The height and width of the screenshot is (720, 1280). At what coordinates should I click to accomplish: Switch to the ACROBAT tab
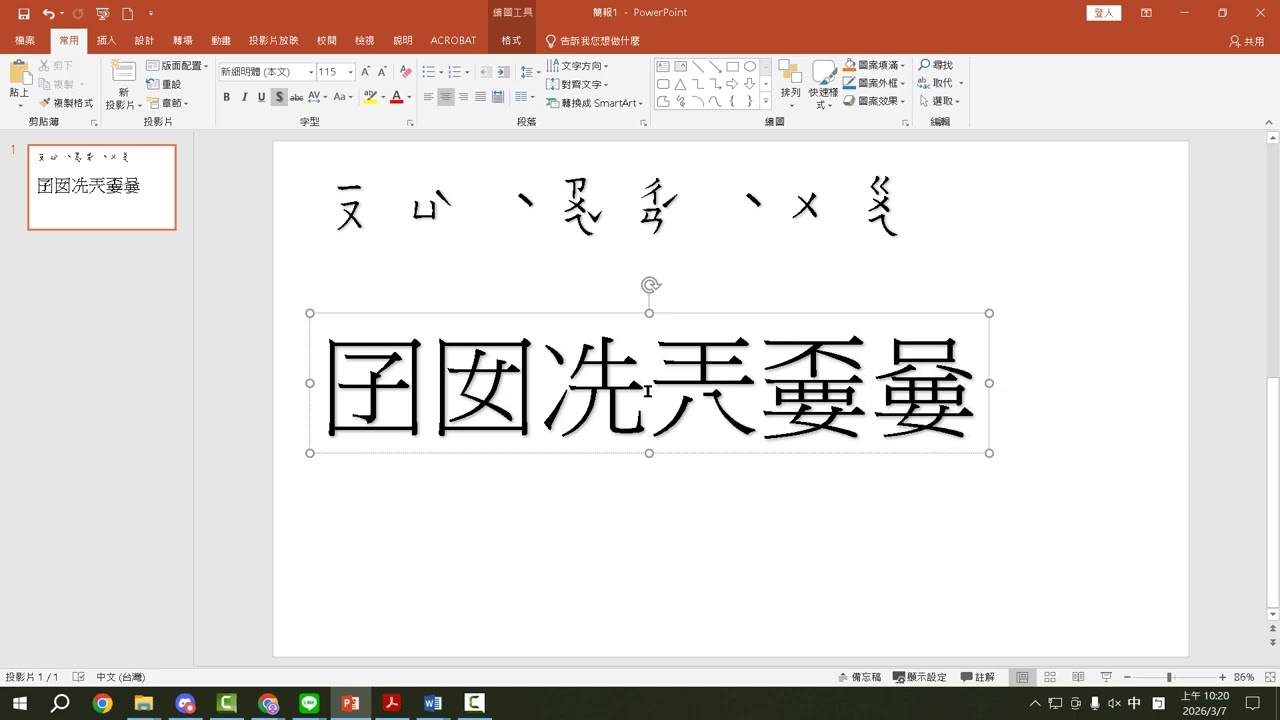pos(453,41)
